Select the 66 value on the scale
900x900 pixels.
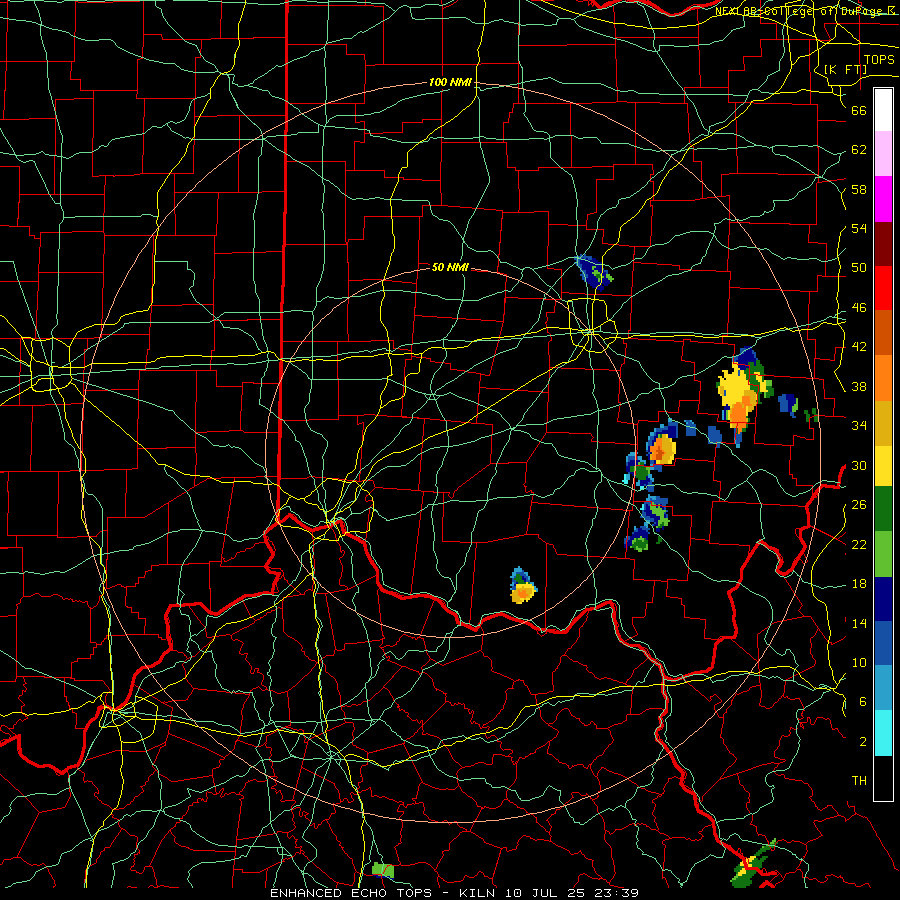859,110
